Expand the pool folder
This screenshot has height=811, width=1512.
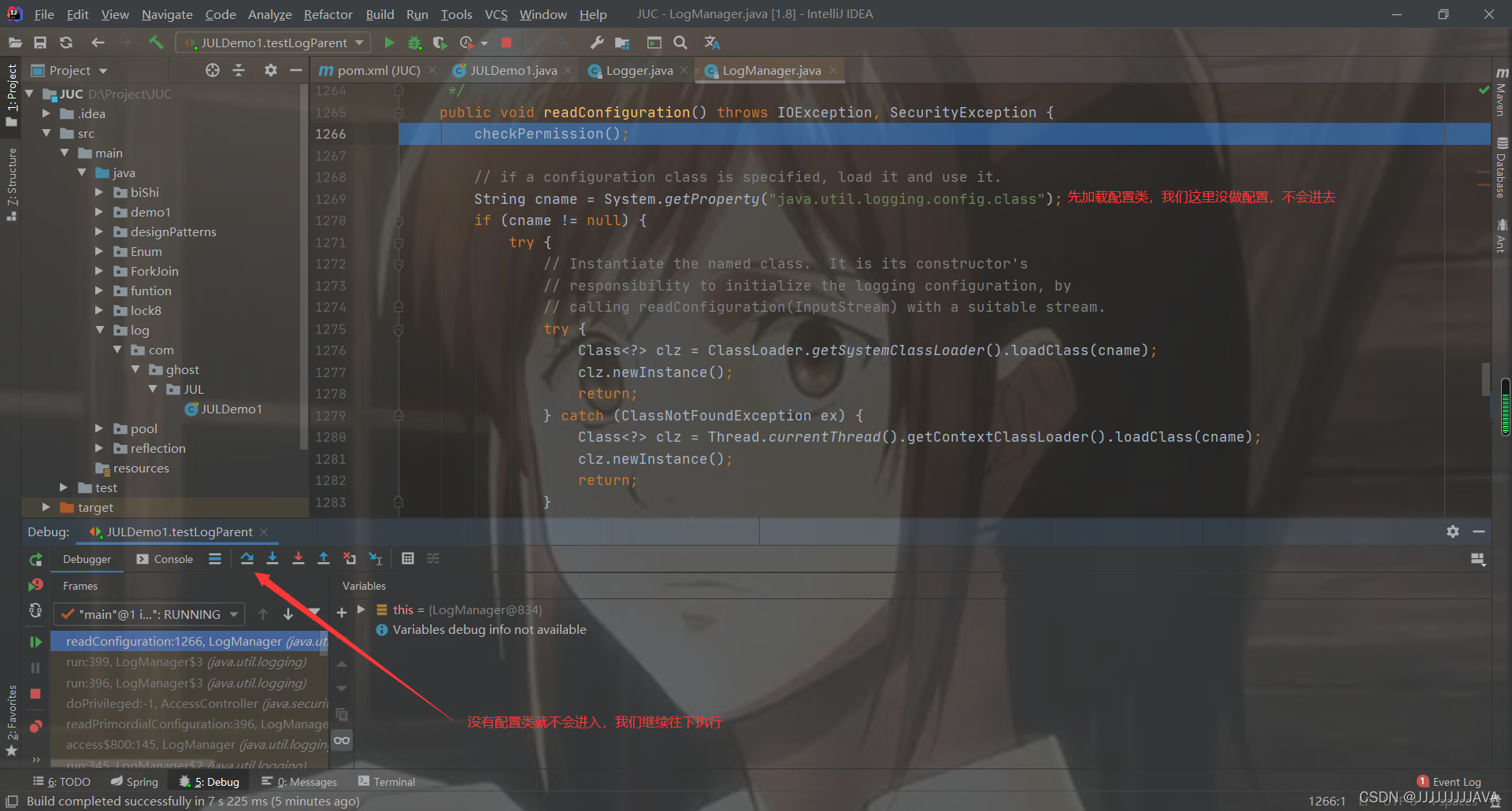99,428
